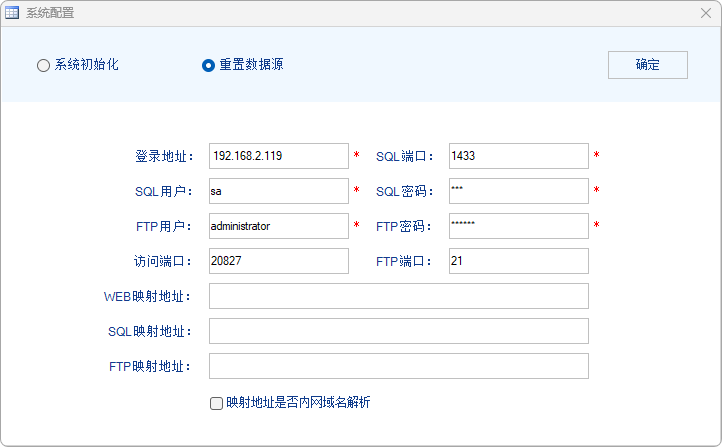Tick the 映射地址是否内网域名解析 checkbox
Screen dimensions: 722x447
[x=216, y=403]
